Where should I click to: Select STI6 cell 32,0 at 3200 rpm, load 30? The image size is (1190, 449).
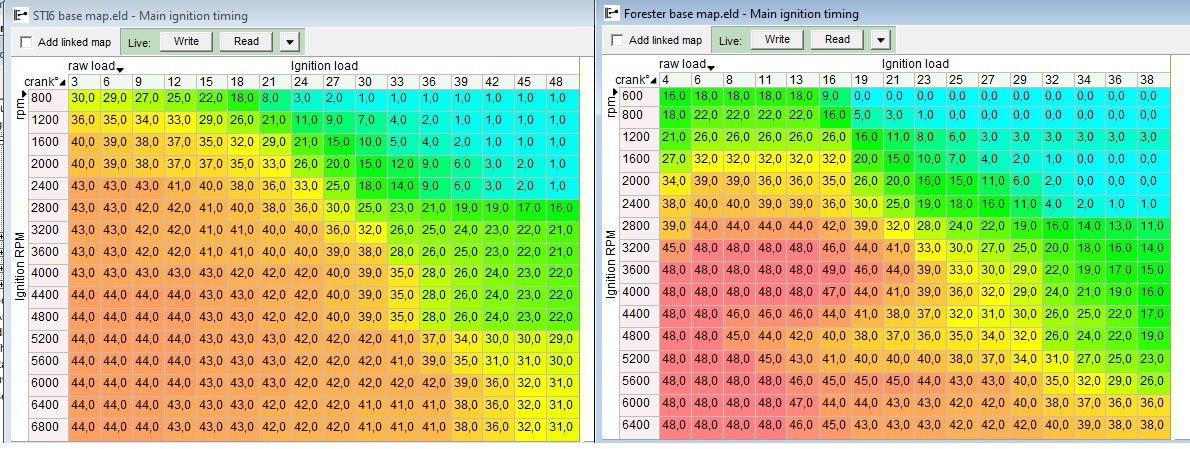point(370,229)
